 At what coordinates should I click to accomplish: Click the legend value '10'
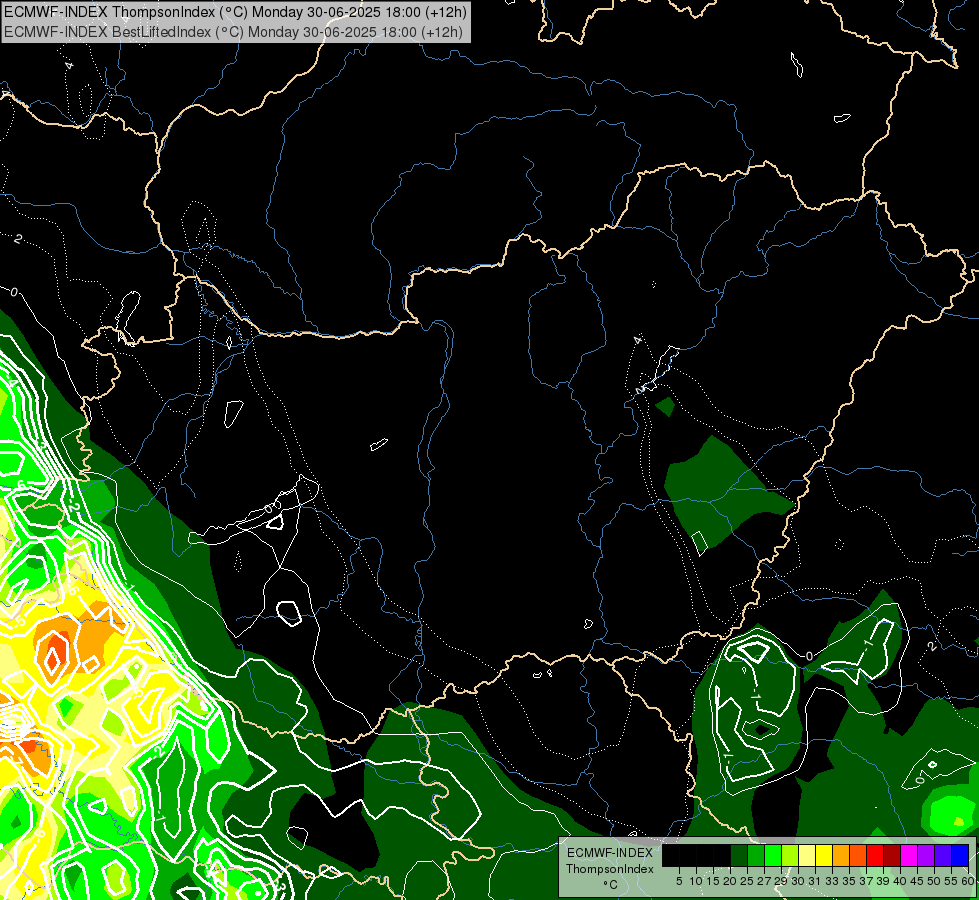click(696, 881)
